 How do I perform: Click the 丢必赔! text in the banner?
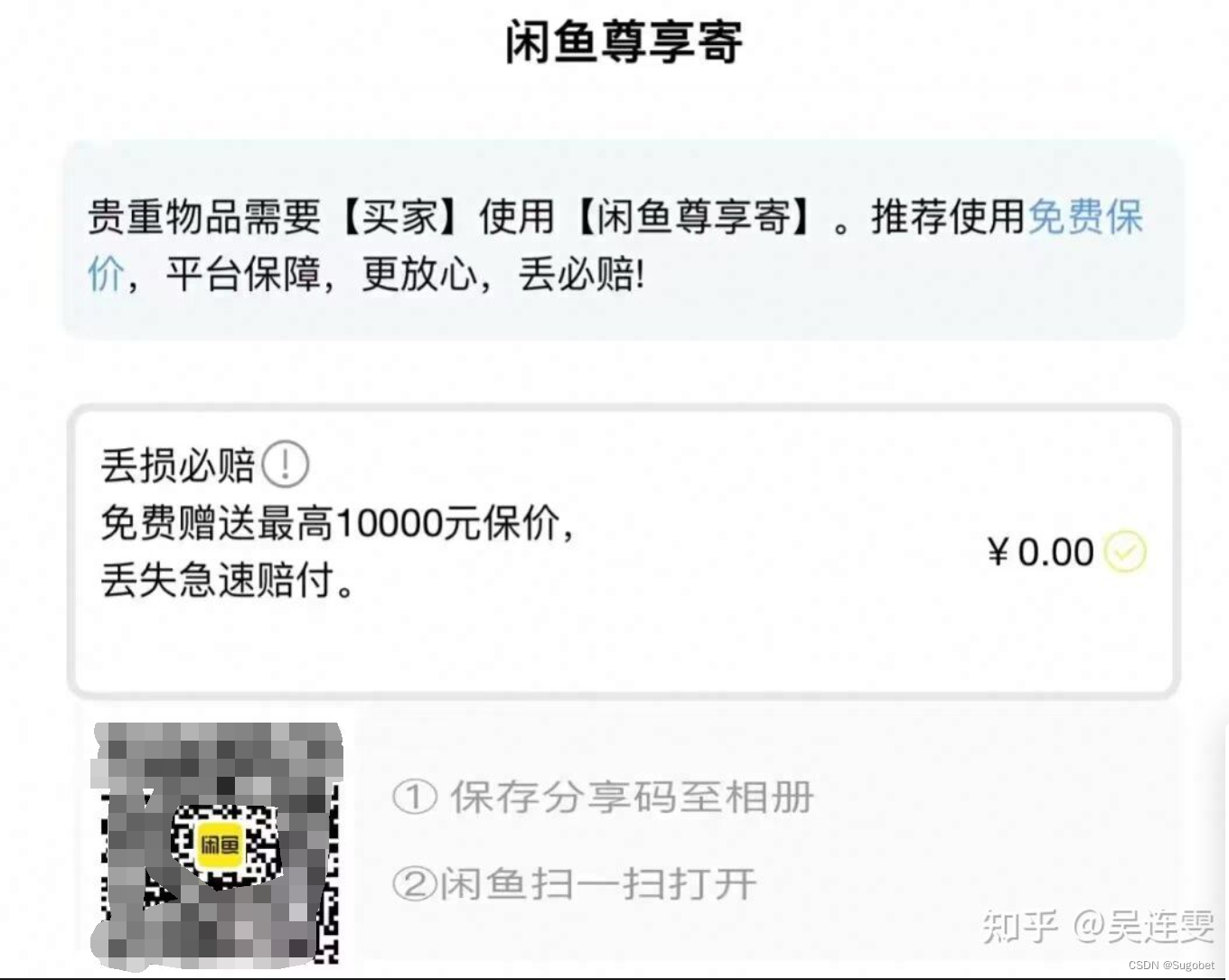581,274
